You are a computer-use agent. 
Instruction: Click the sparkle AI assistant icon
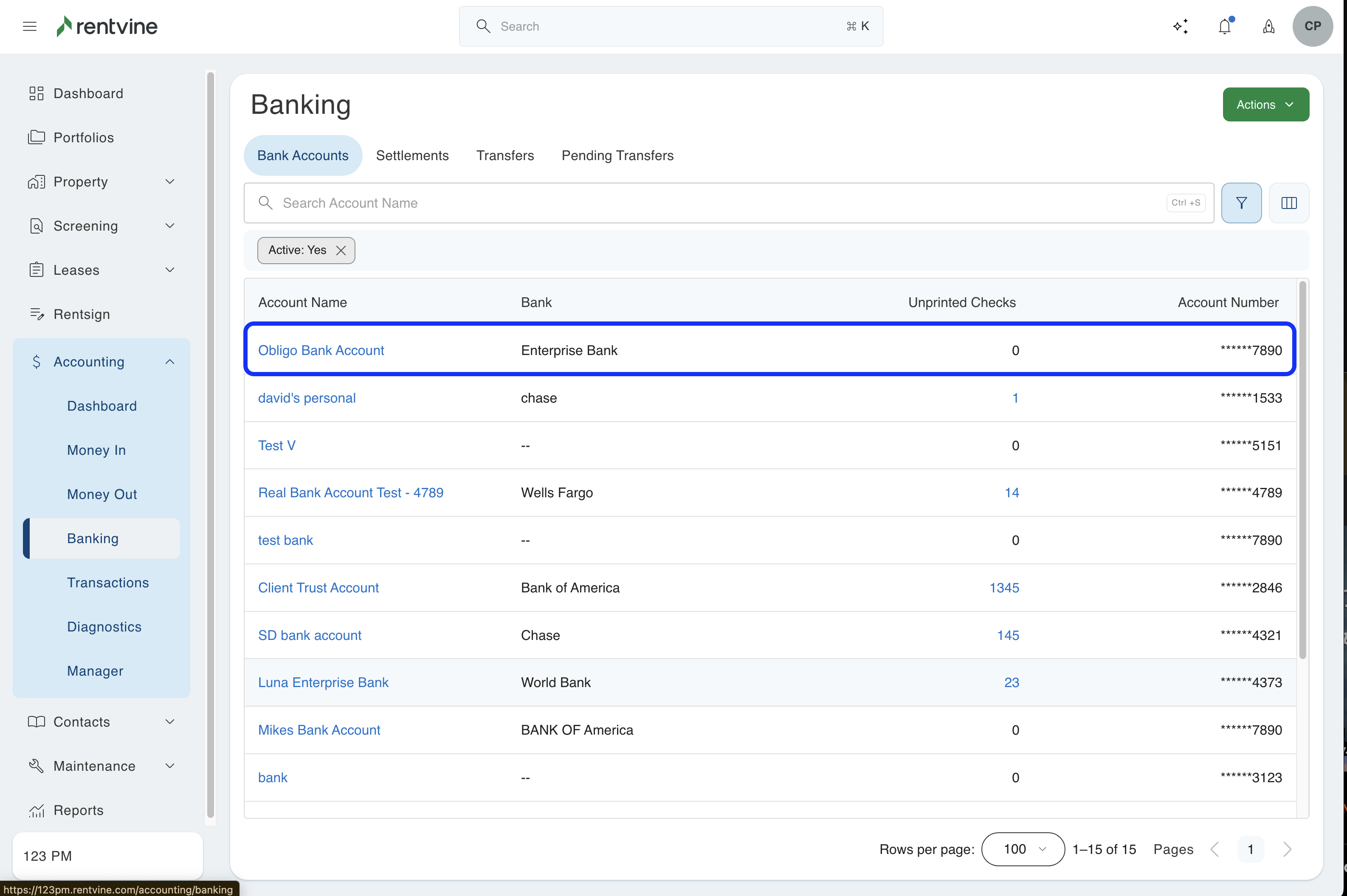1180,26
